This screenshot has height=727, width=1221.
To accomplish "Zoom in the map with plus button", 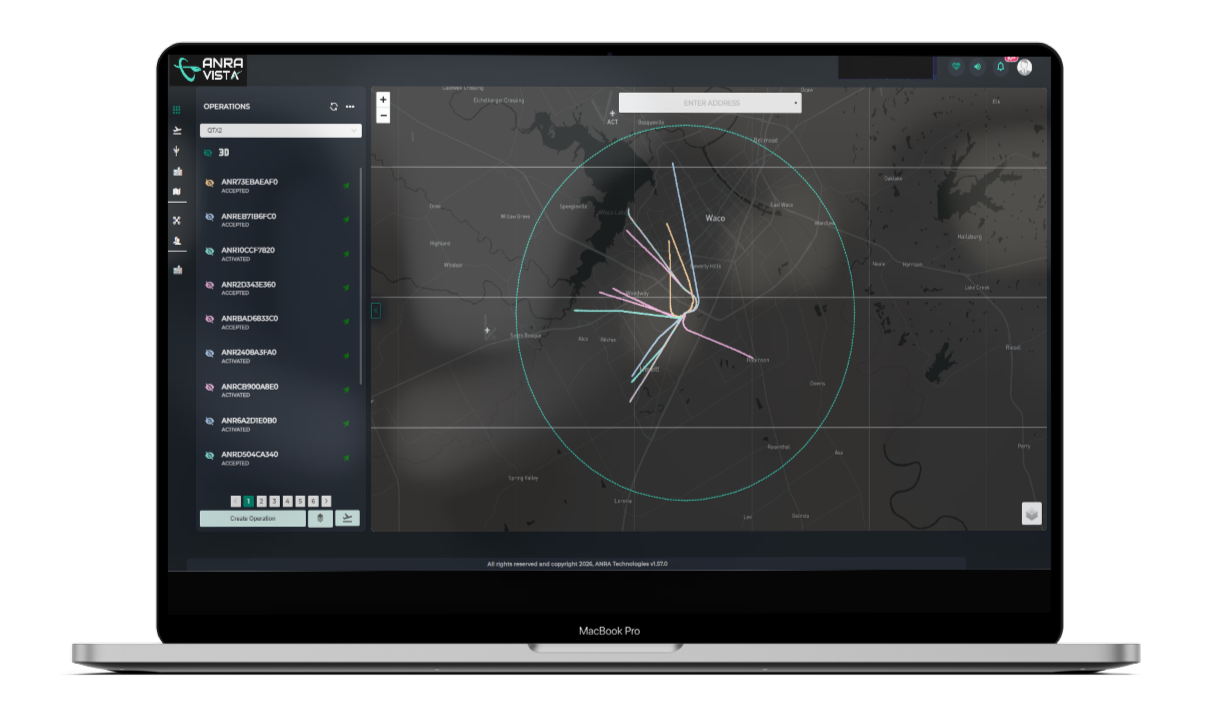I will (x=383, y=100).
